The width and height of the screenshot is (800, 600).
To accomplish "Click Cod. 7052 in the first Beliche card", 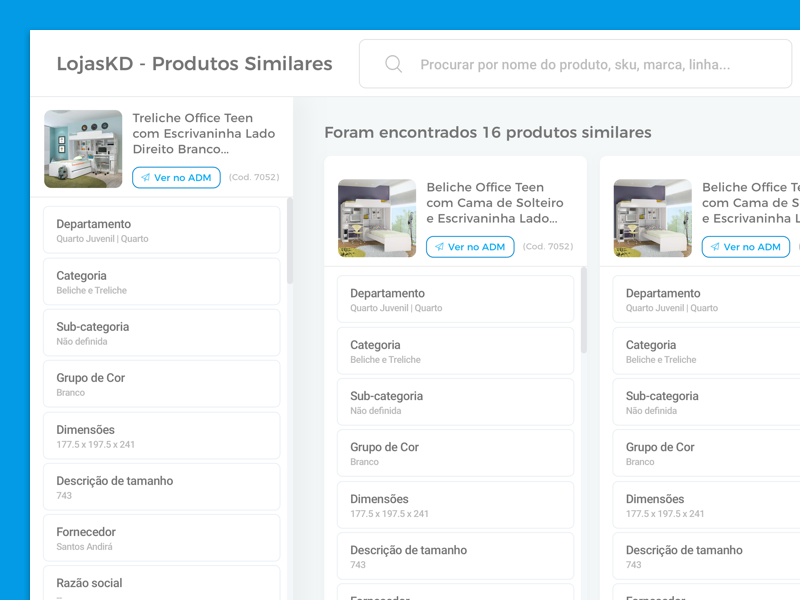I will tap(548, 246).
